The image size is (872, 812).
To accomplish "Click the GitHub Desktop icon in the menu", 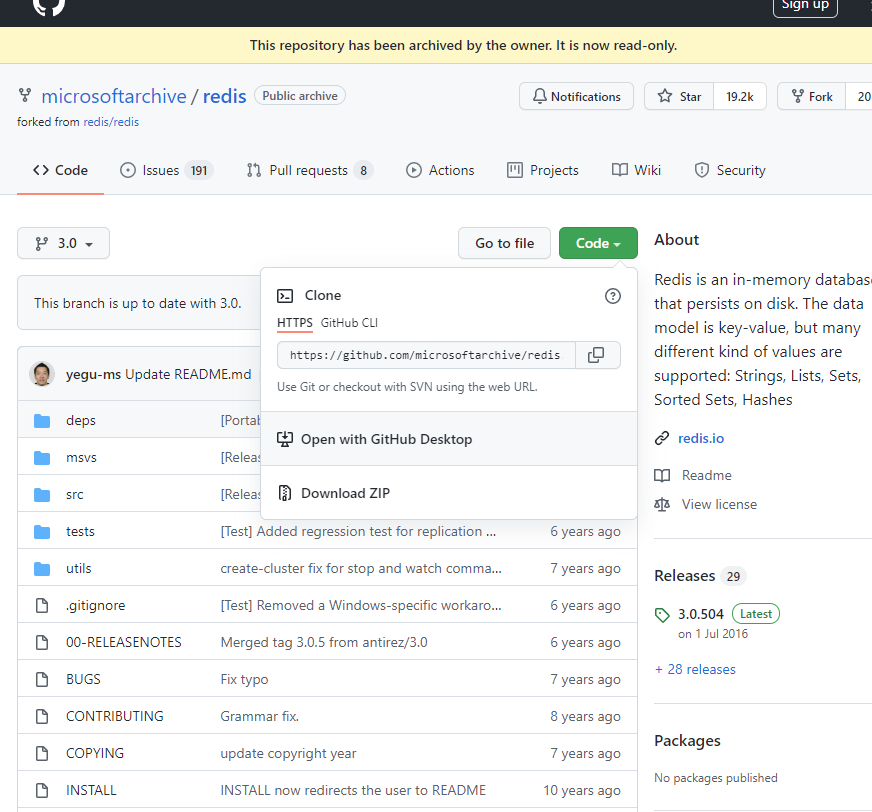I will click(x=285, y=439).
